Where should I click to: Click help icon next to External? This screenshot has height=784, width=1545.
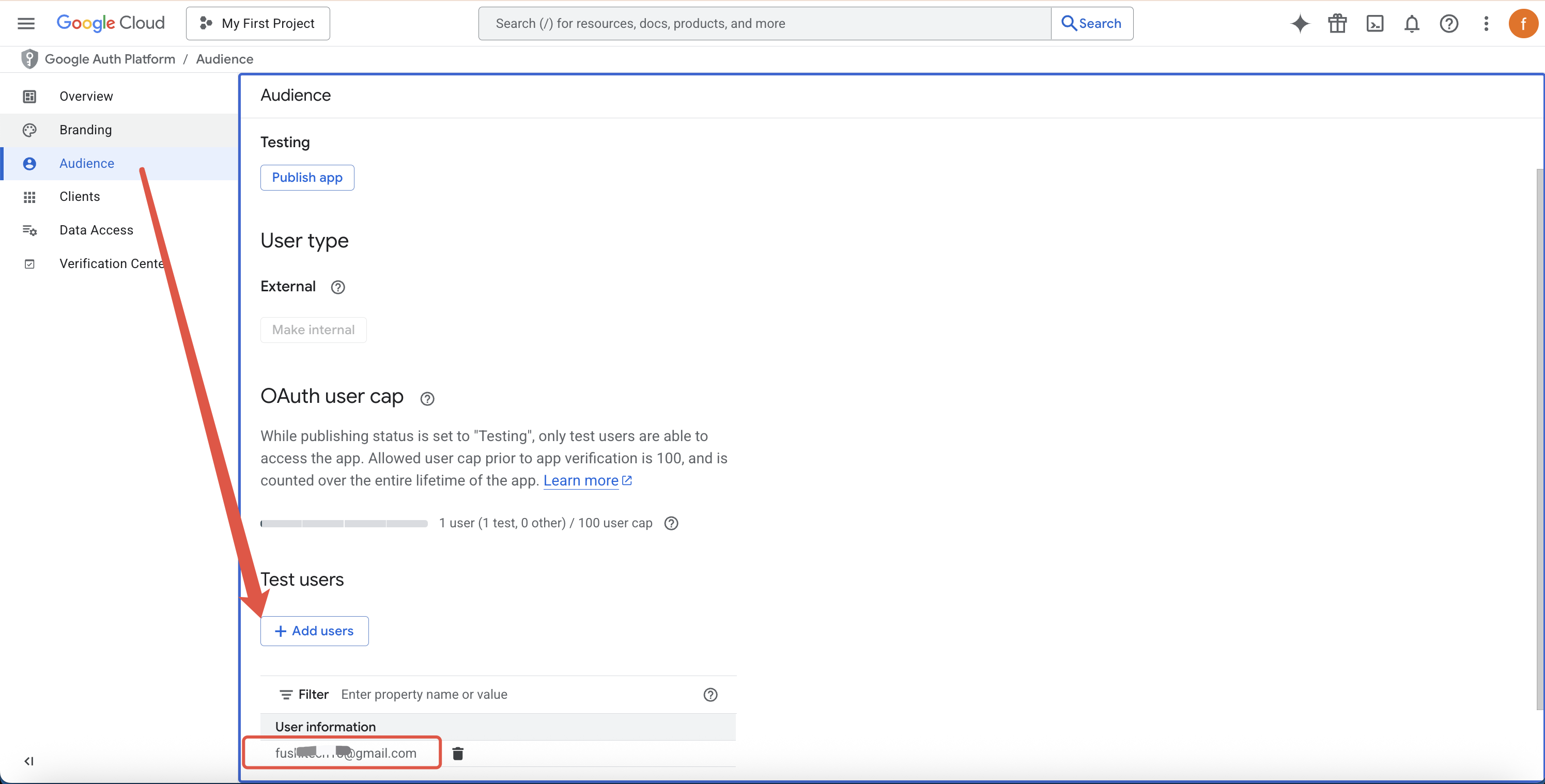click(x=337, y=287)
